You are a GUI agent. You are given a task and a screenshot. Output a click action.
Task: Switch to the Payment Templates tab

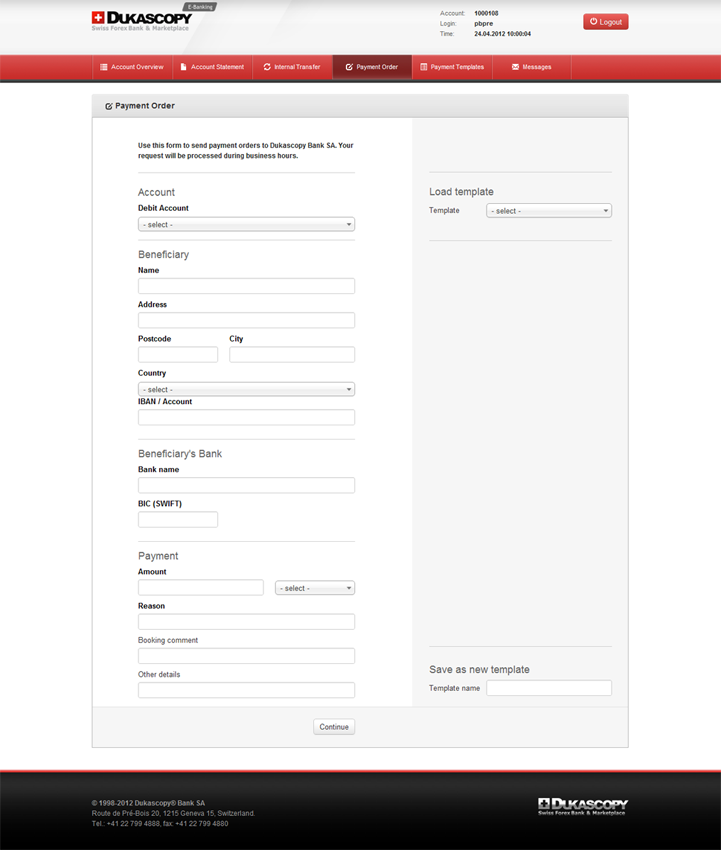coord(452,67)
